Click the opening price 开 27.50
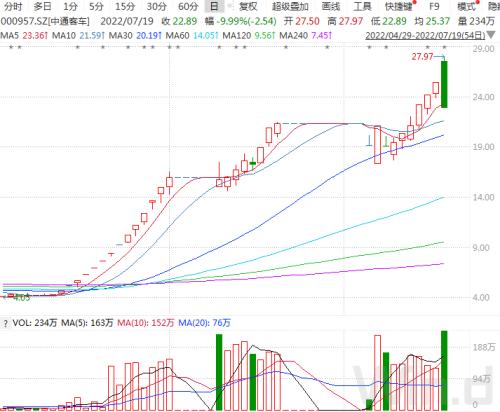This screenshot has width=500, height=412. [x=302, y=21]
